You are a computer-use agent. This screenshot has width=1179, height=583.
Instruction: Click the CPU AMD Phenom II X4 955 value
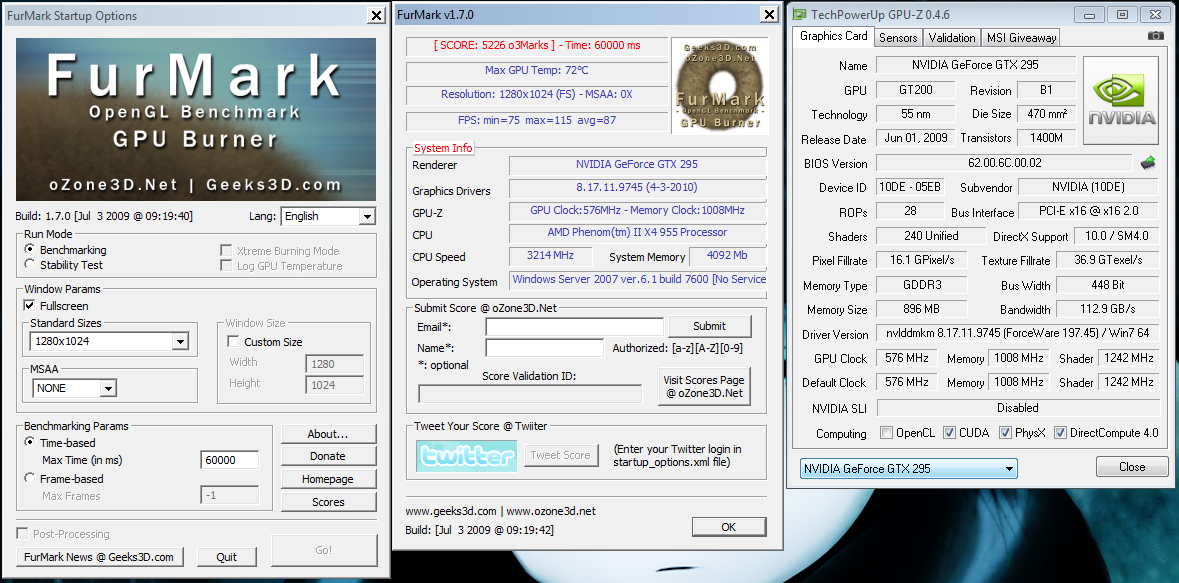pyautogui.click(x=638, y=233)
